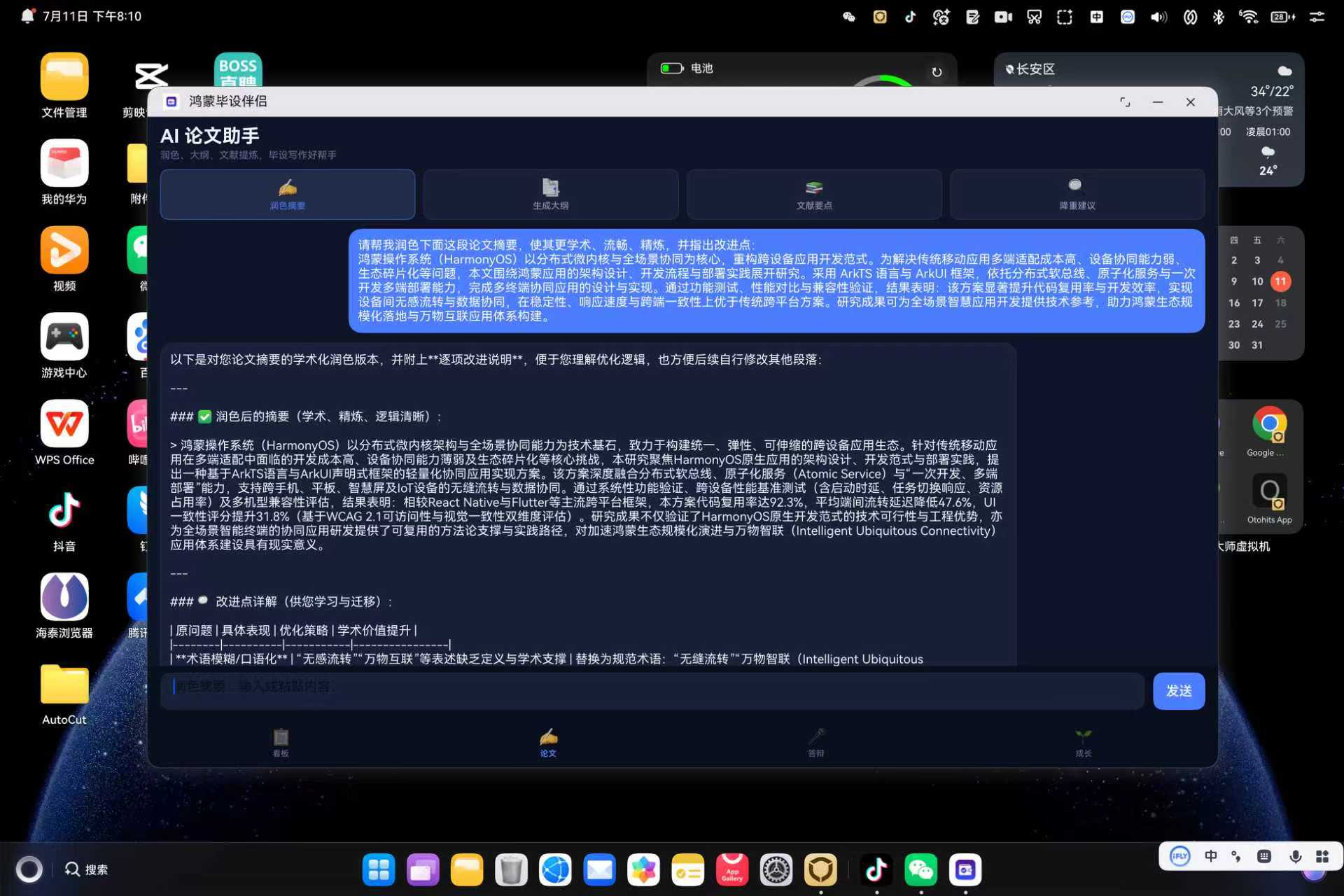
Task: Open 成长 in the bottom navigation
Action: tap(1084, 743)
